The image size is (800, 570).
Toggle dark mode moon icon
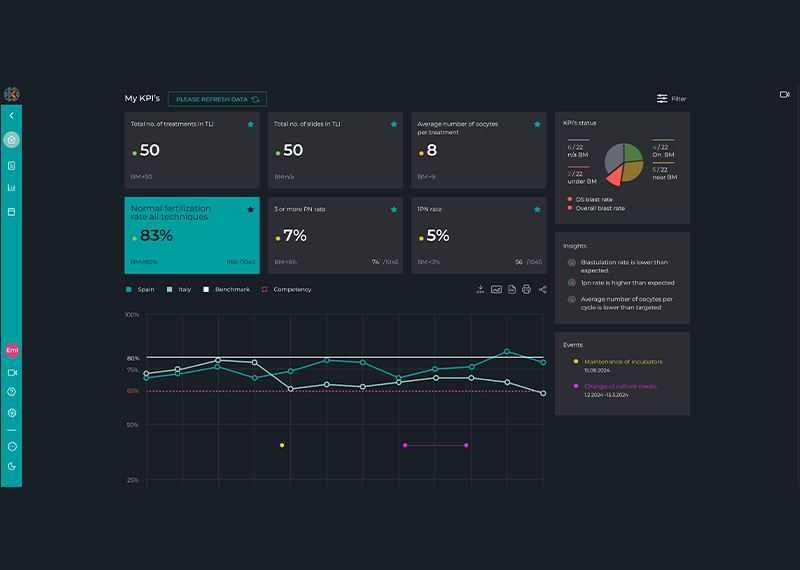[11, 466]
